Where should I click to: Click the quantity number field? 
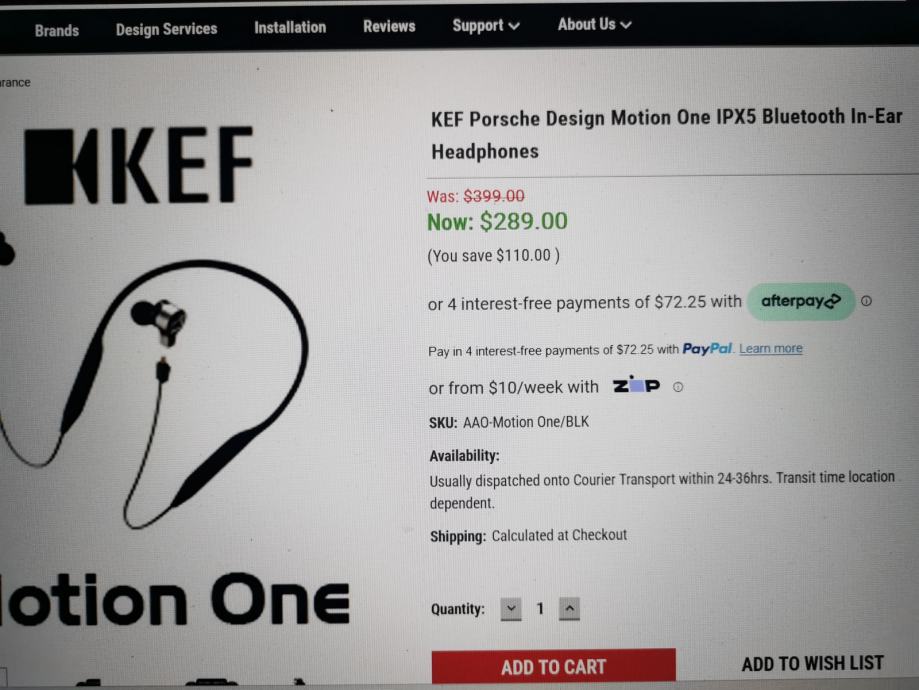pos(540,609)
